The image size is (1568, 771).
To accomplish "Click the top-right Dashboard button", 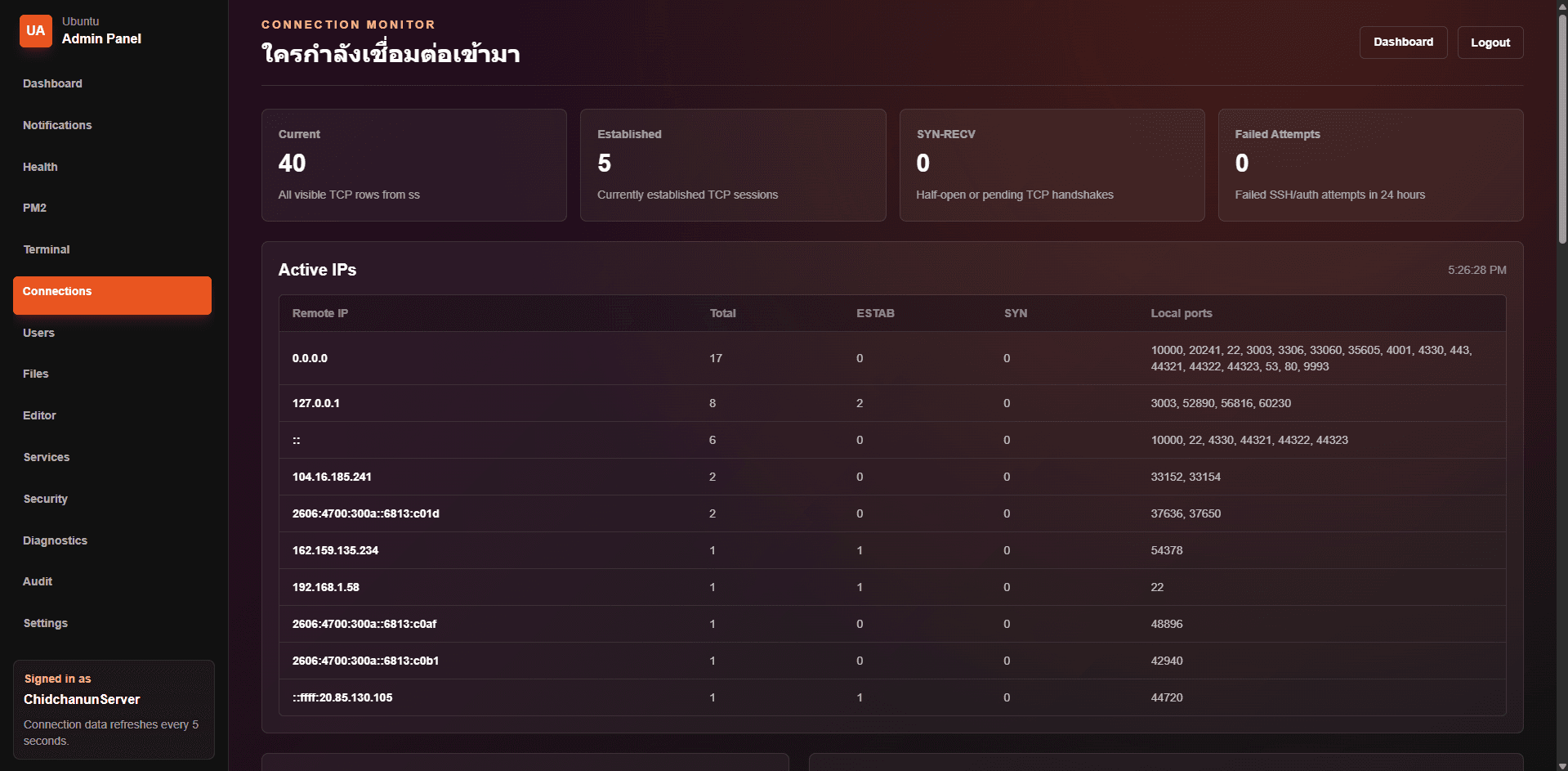I will (x=1403, y=43).
